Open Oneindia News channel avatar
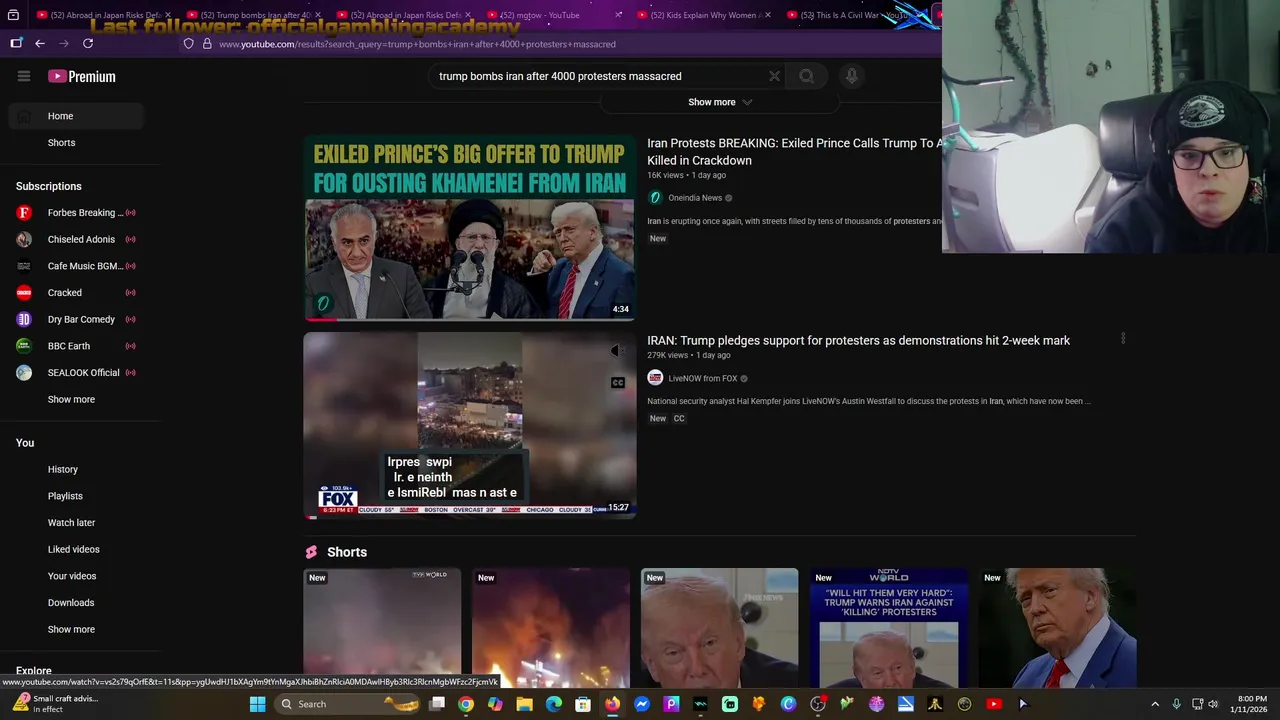Image resolution: width=1280 pixels, height=720 pixels. point(655,198)
